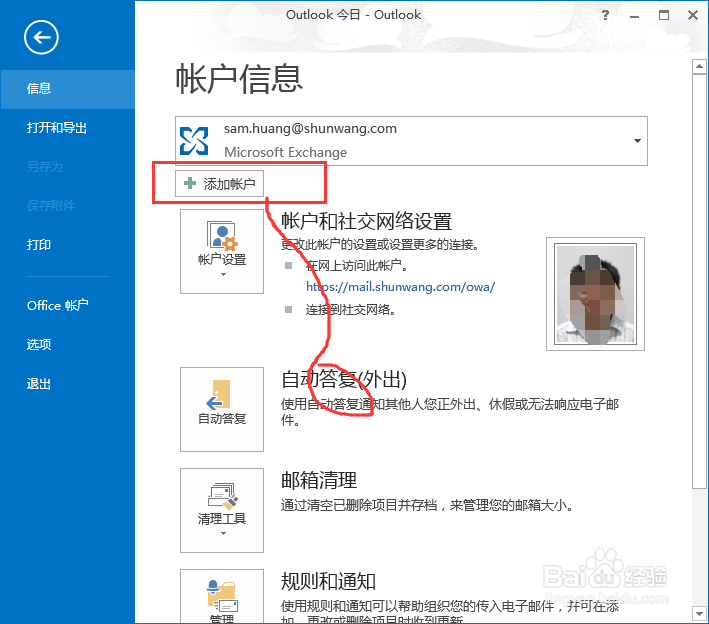Click 连接到社交网络 text
The height and width of the screenshot is (624, 709).
coord(350,310)
